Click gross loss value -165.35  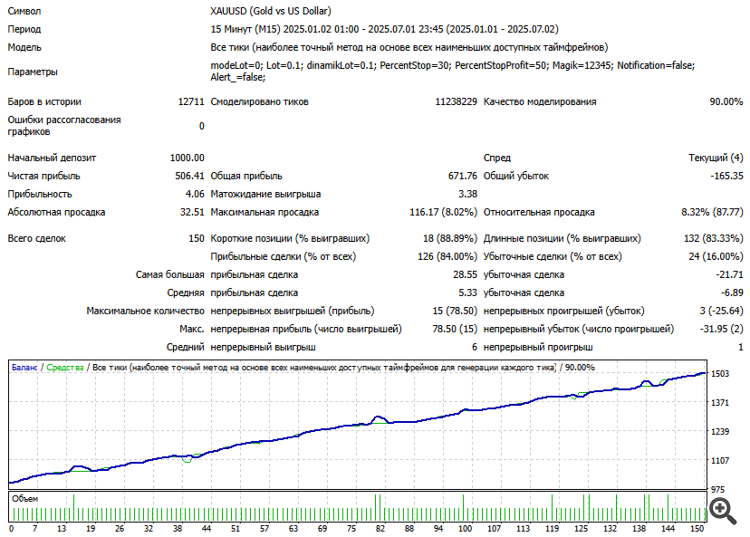[727, 176]
